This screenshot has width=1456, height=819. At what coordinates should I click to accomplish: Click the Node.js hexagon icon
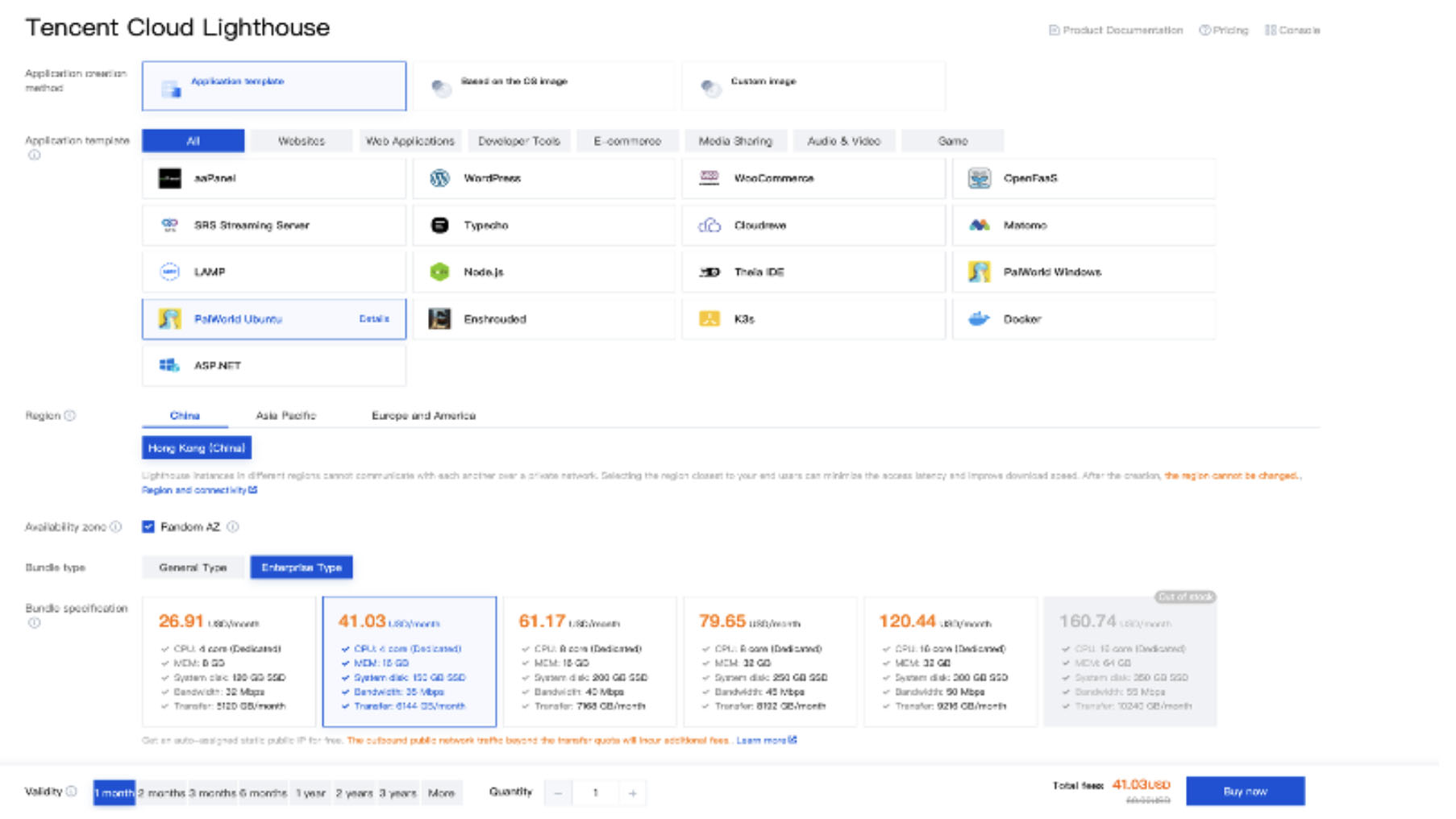(439, 272)
